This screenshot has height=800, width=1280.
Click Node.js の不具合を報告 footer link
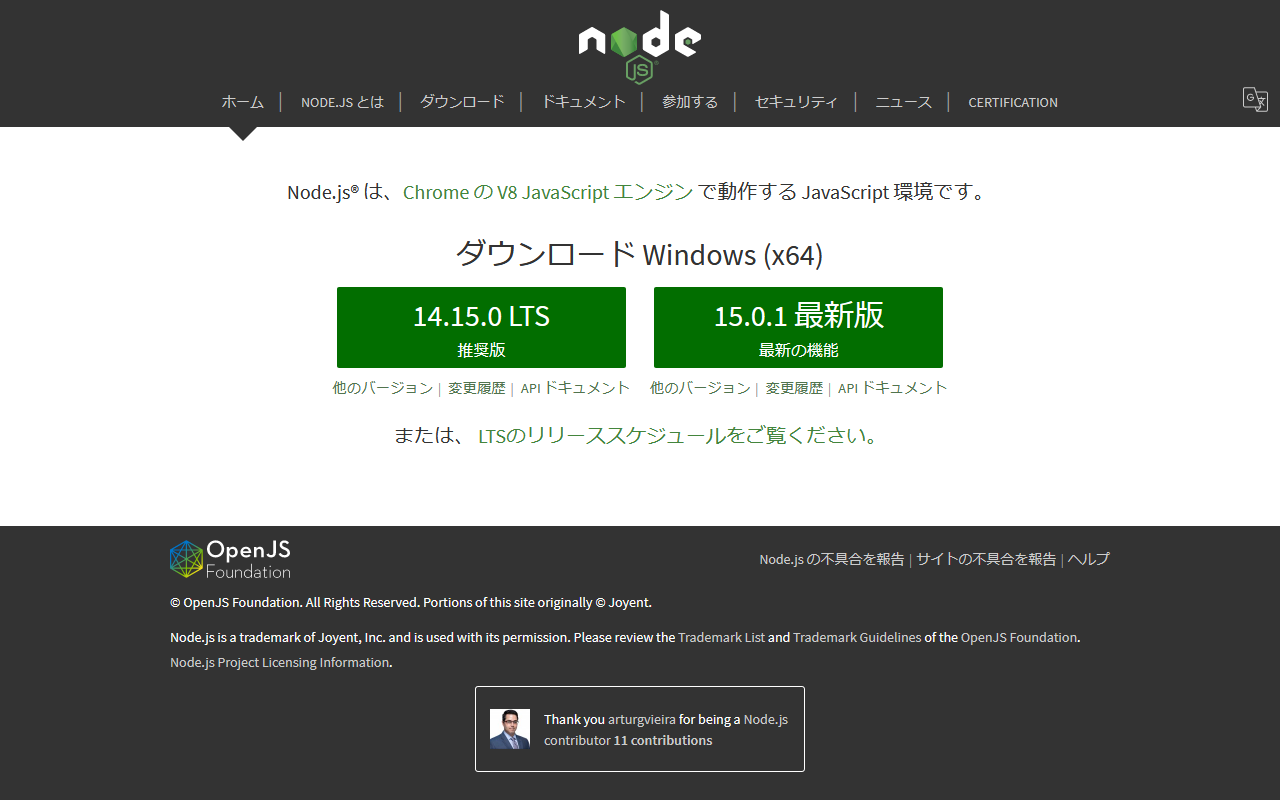[832, 559]
